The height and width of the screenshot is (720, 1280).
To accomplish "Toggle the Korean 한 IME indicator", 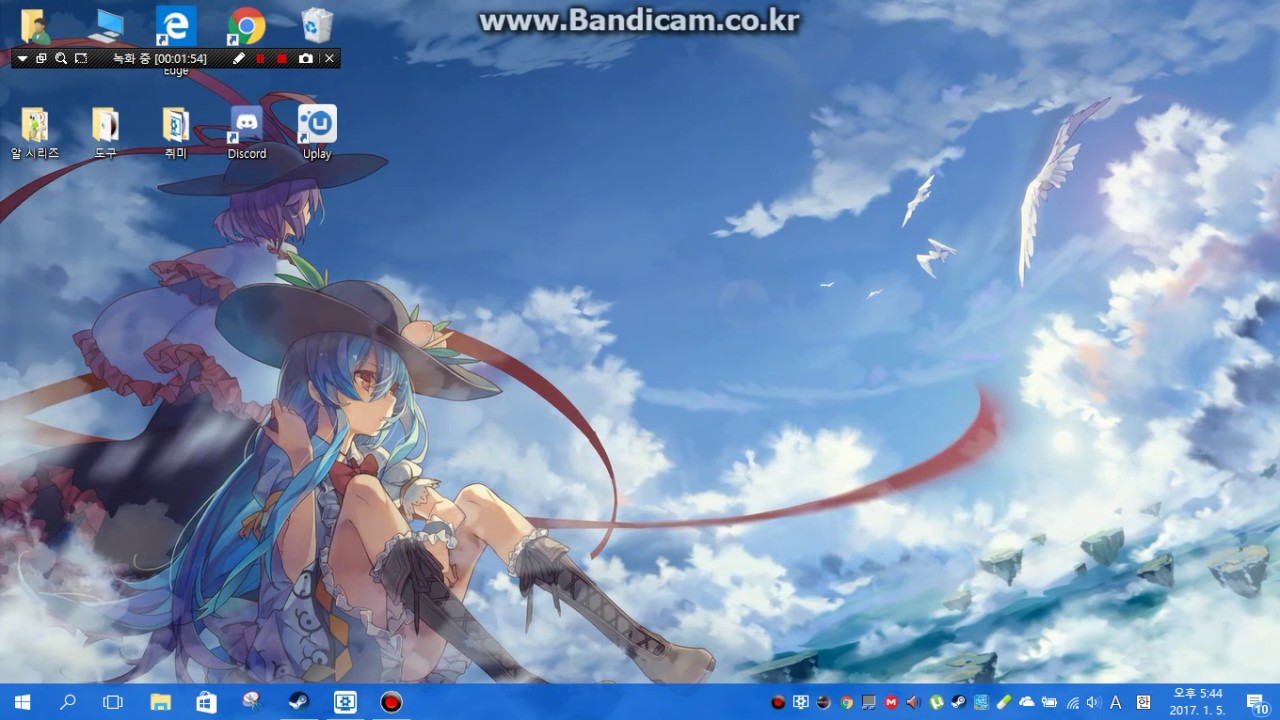I will pyautogui.click(x=1144, y=702).
